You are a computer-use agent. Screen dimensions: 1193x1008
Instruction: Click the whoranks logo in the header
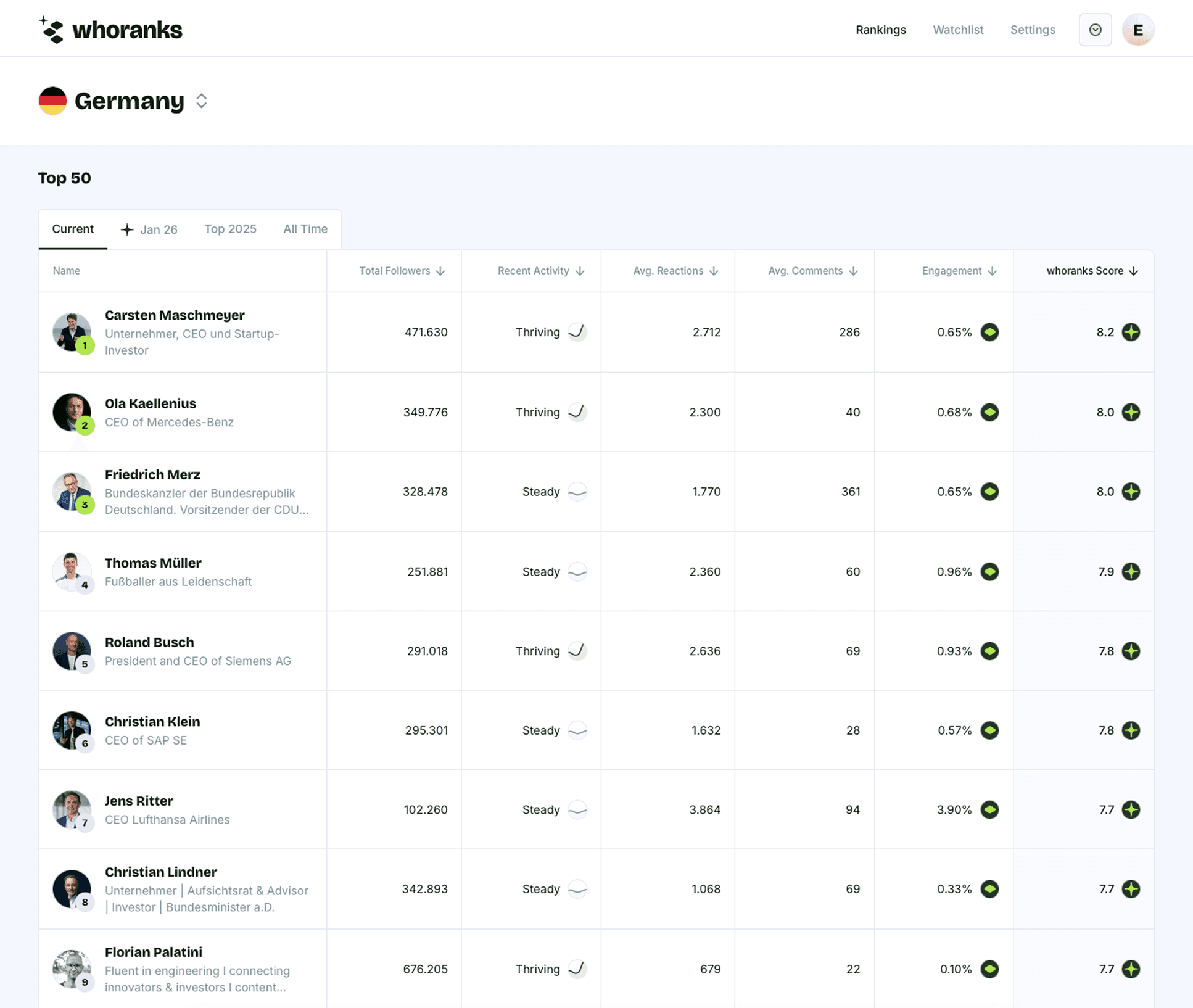click(x=111, y=29)
